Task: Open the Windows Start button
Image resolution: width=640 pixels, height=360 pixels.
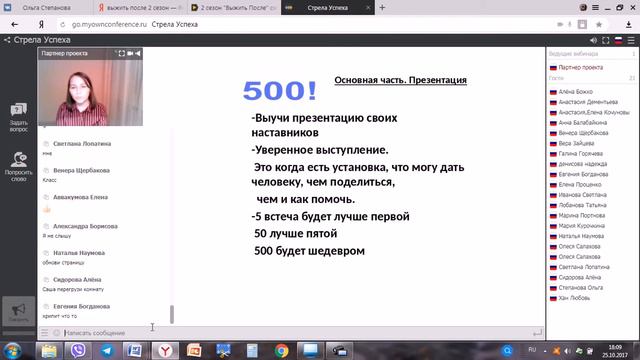Action: [12, 351]
